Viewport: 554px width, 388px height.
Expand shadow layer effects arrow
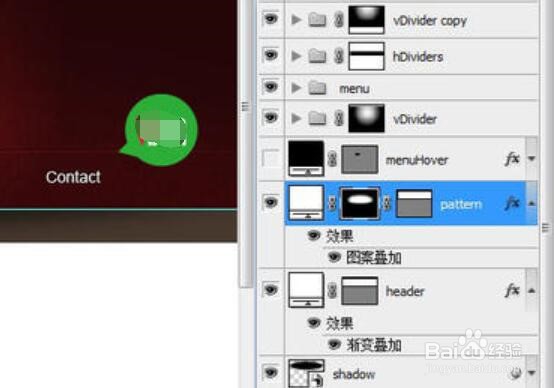click(532, 372)
